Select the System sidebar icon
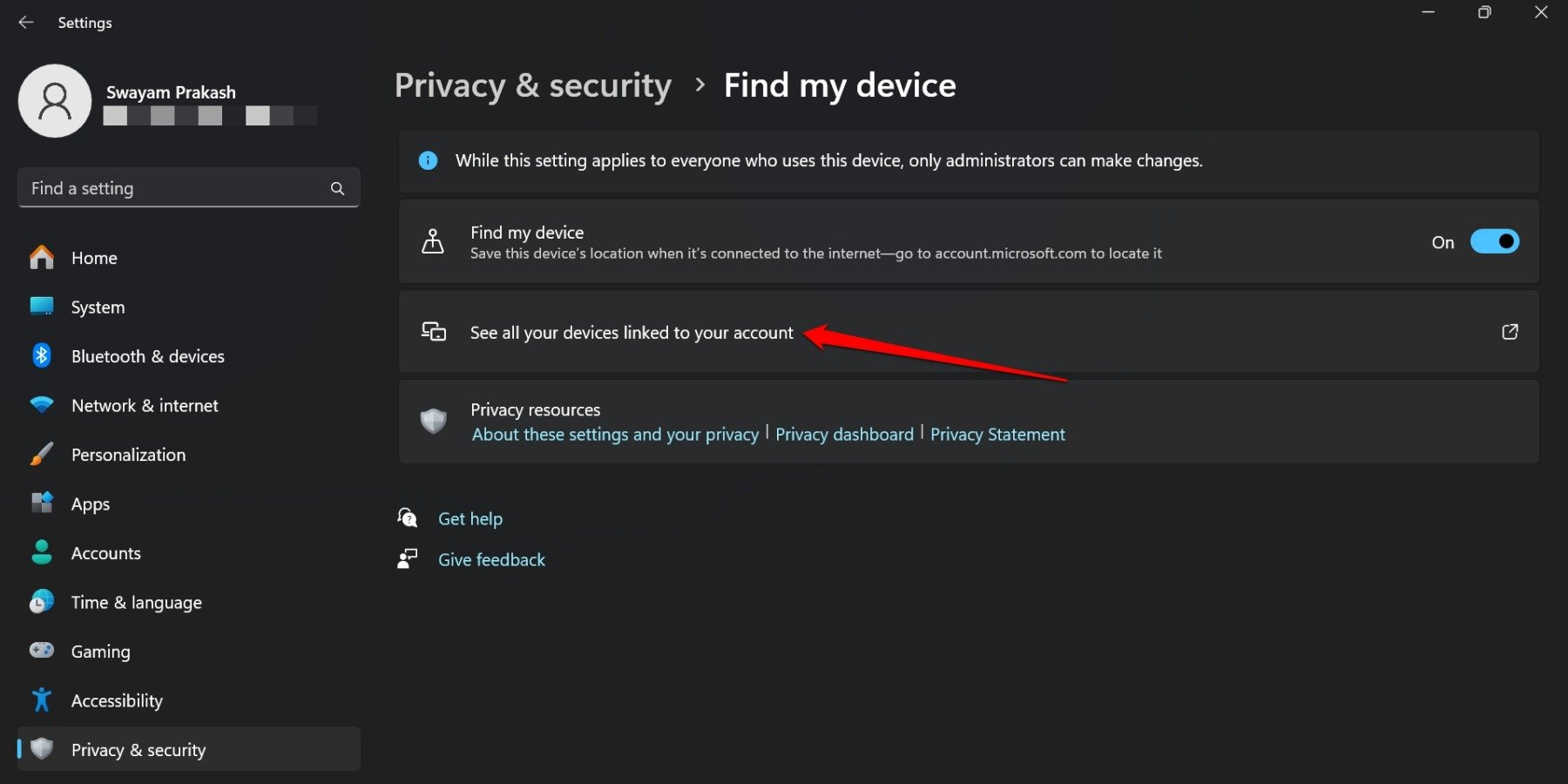This screenshot has width=1568, height=784. pyautogui.click(x=41, y=307)
